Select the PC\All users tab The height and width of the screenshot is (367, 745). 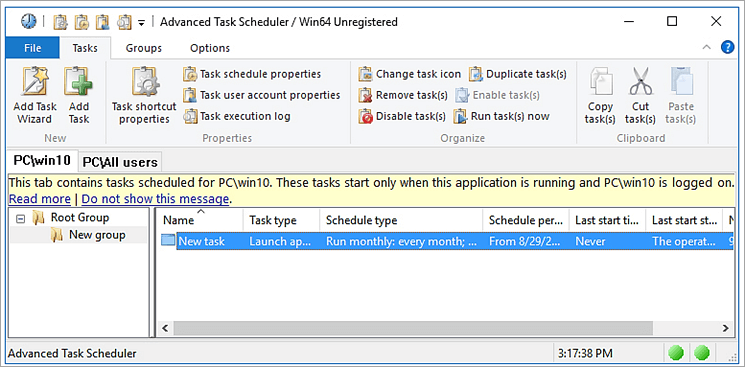point(120,162)
